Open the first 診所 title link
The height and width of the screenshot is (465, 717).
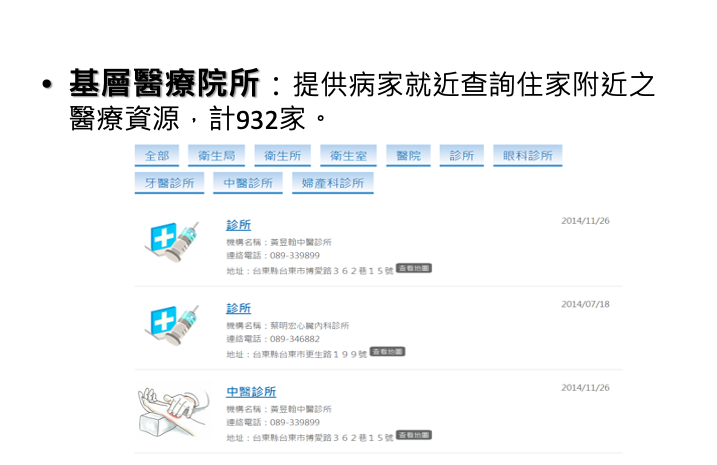239,225
